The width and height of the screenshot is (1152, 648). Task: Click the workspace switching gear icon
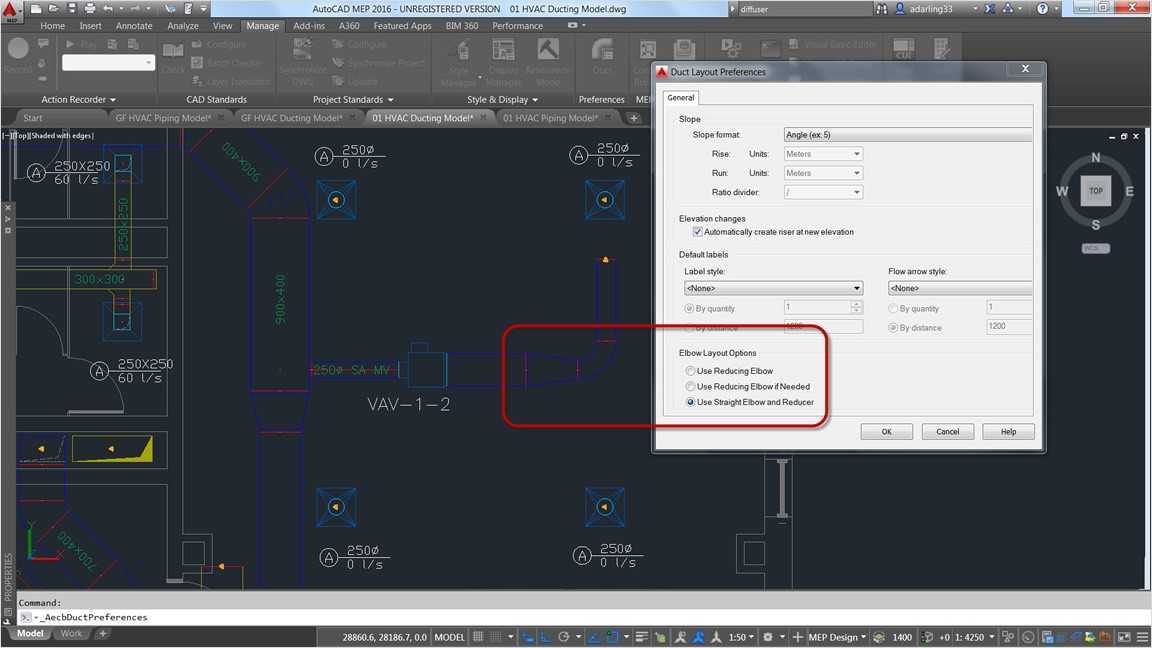coord(768,637)
